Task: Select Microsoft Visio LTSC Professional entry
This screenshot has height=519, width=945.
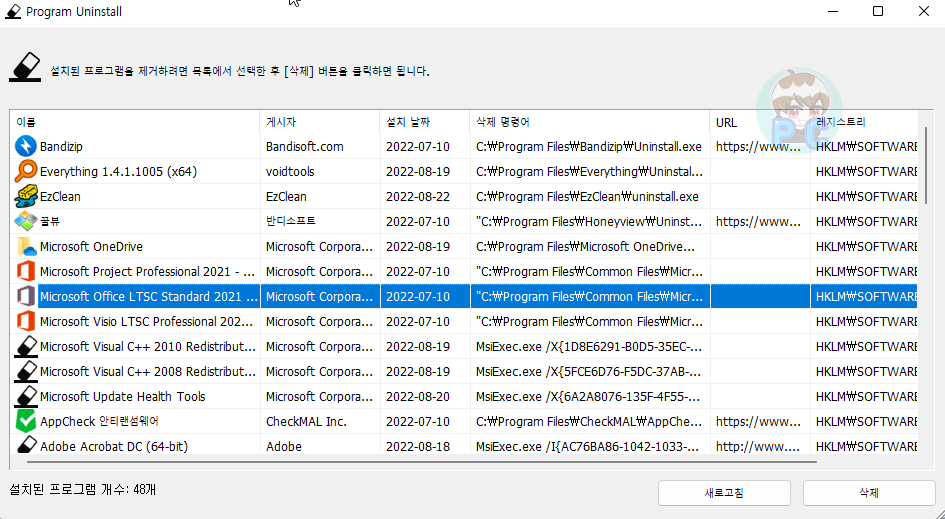Action: pos(146,322)
